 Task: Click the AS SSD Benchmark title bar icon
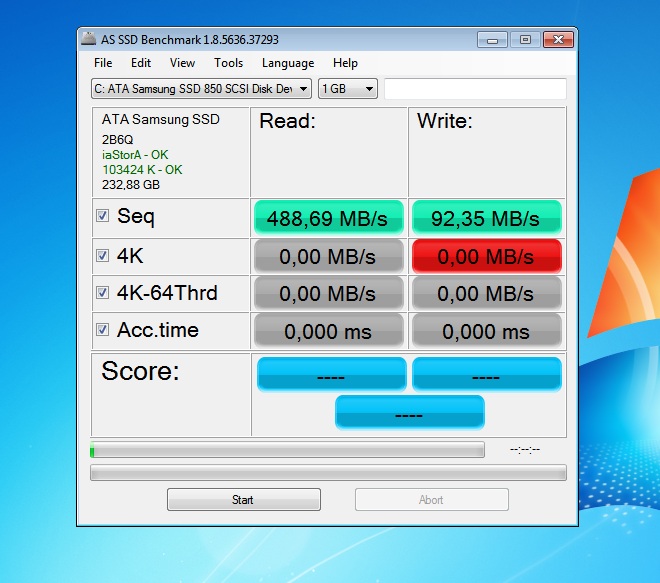pos(88,39)
